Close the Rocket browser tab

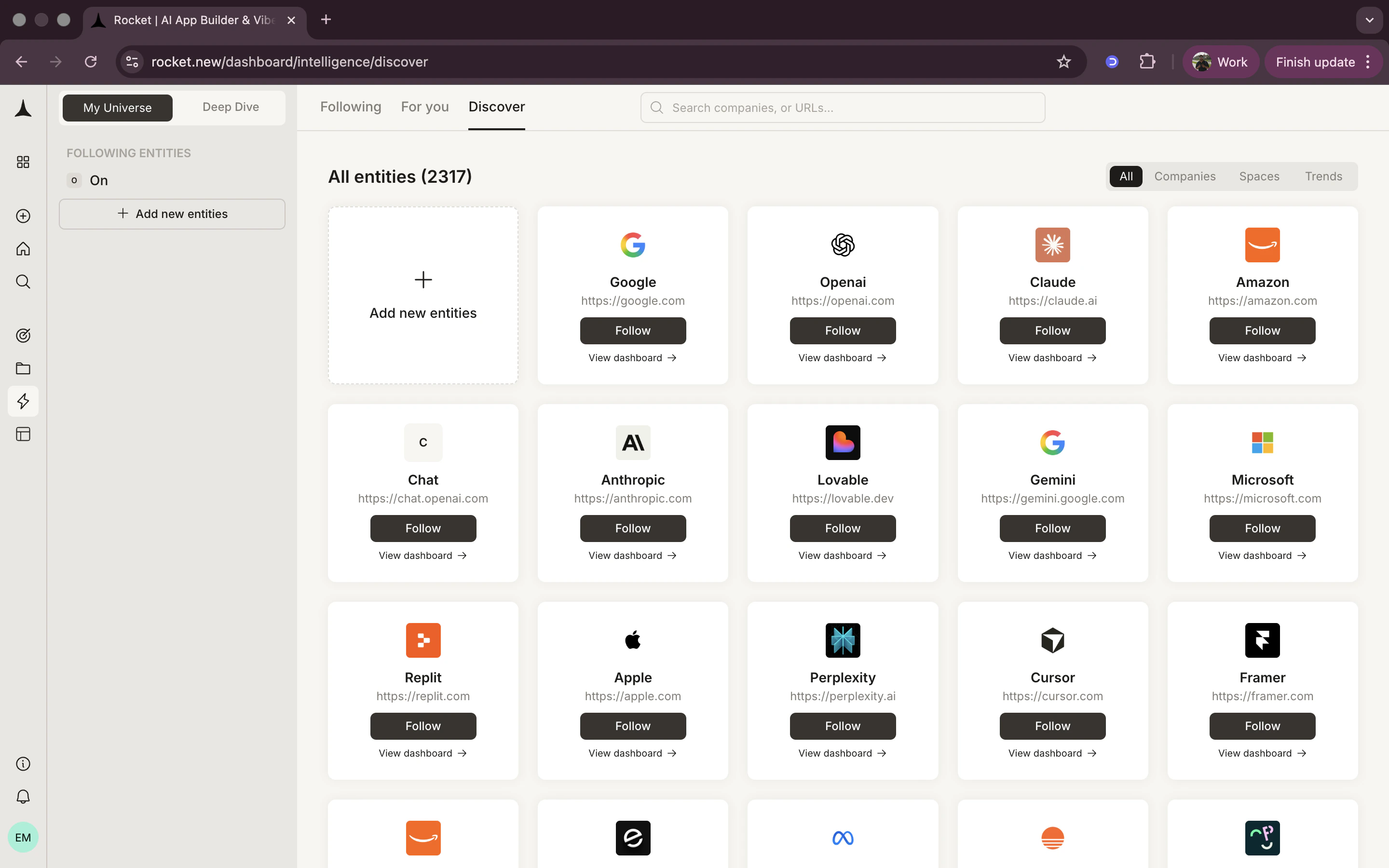(x=291, y=20)
